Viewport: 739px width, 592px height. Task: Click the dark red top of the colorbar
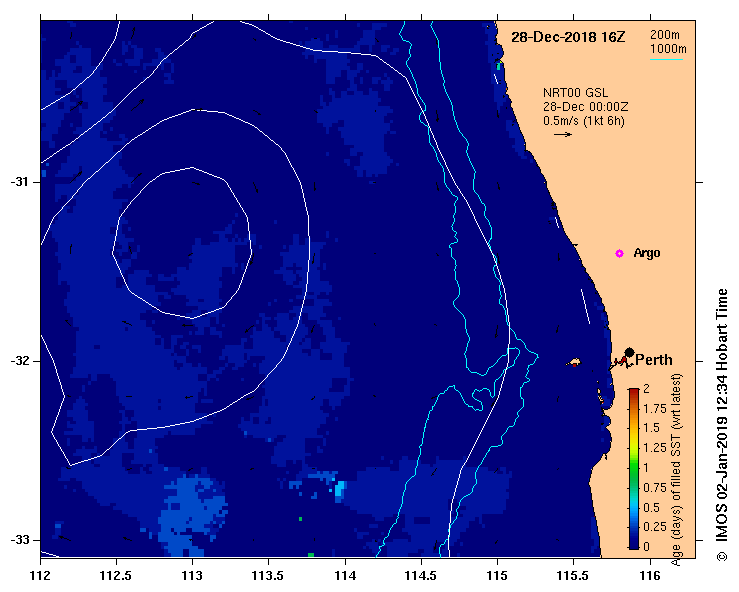coord(633,391)
